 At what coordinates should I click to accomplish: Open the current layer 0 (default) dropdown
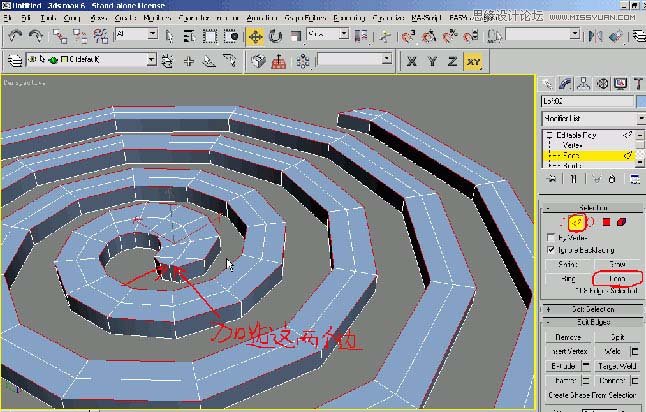coord(91,60)
